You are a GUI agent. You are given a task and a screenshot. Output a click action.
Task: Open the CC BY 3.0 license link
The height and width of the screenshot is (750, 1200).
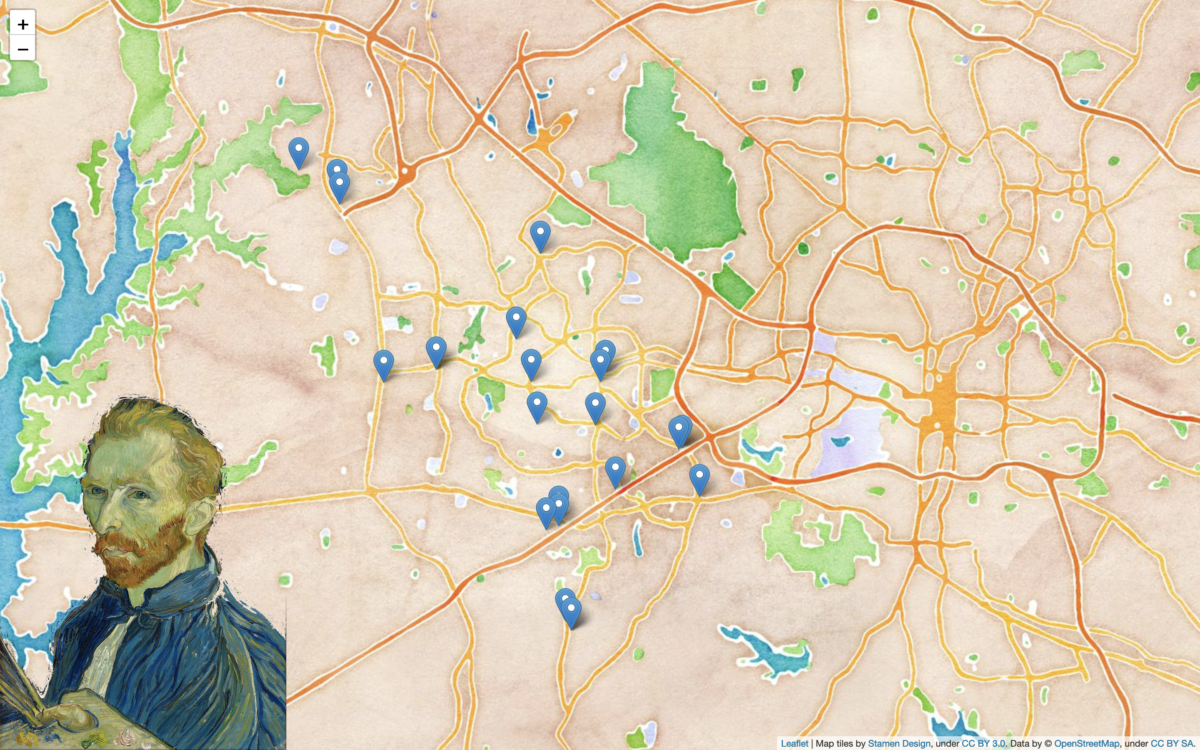click(x=983, y=744)
